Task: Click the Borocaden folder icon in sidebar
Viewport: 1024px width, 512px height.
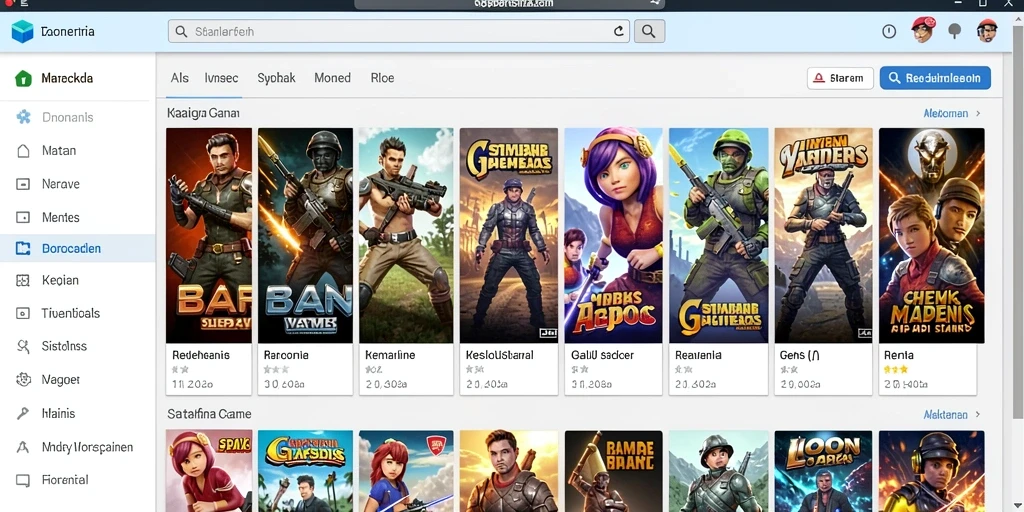Action: pyautogui.click(x=23, y=249)
